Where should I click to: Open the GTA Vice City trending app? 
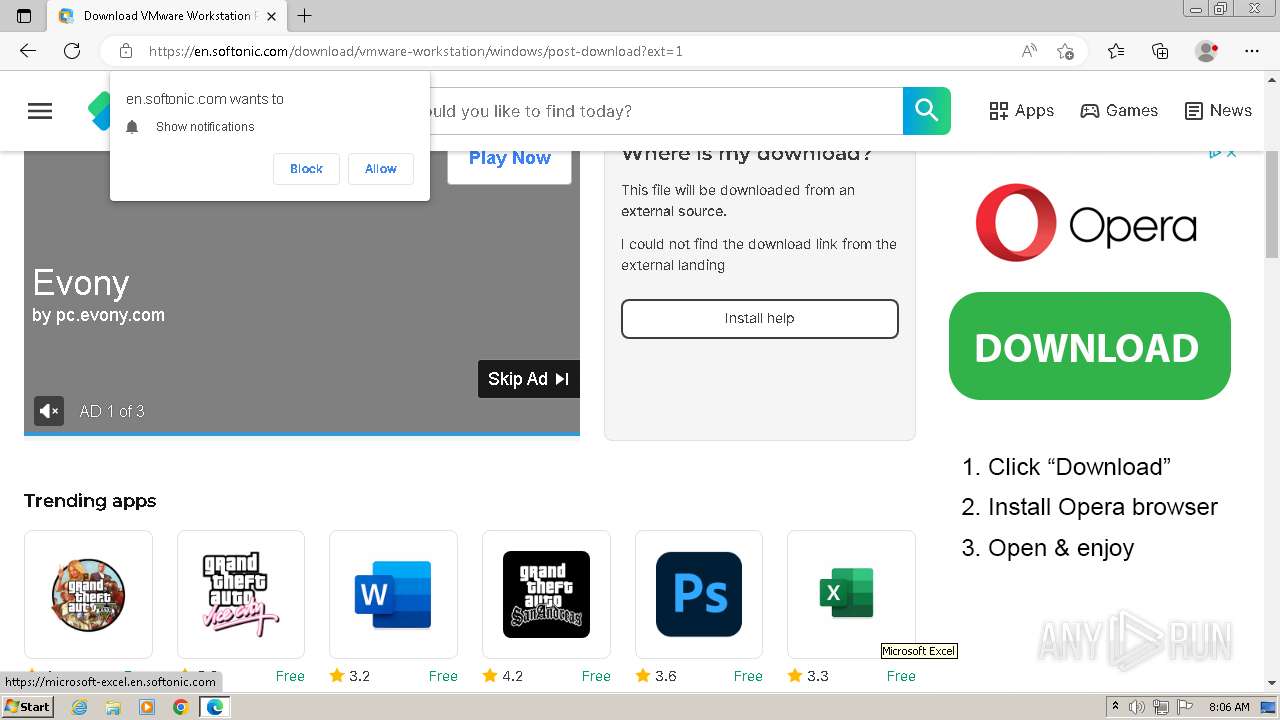click(241, 594)
